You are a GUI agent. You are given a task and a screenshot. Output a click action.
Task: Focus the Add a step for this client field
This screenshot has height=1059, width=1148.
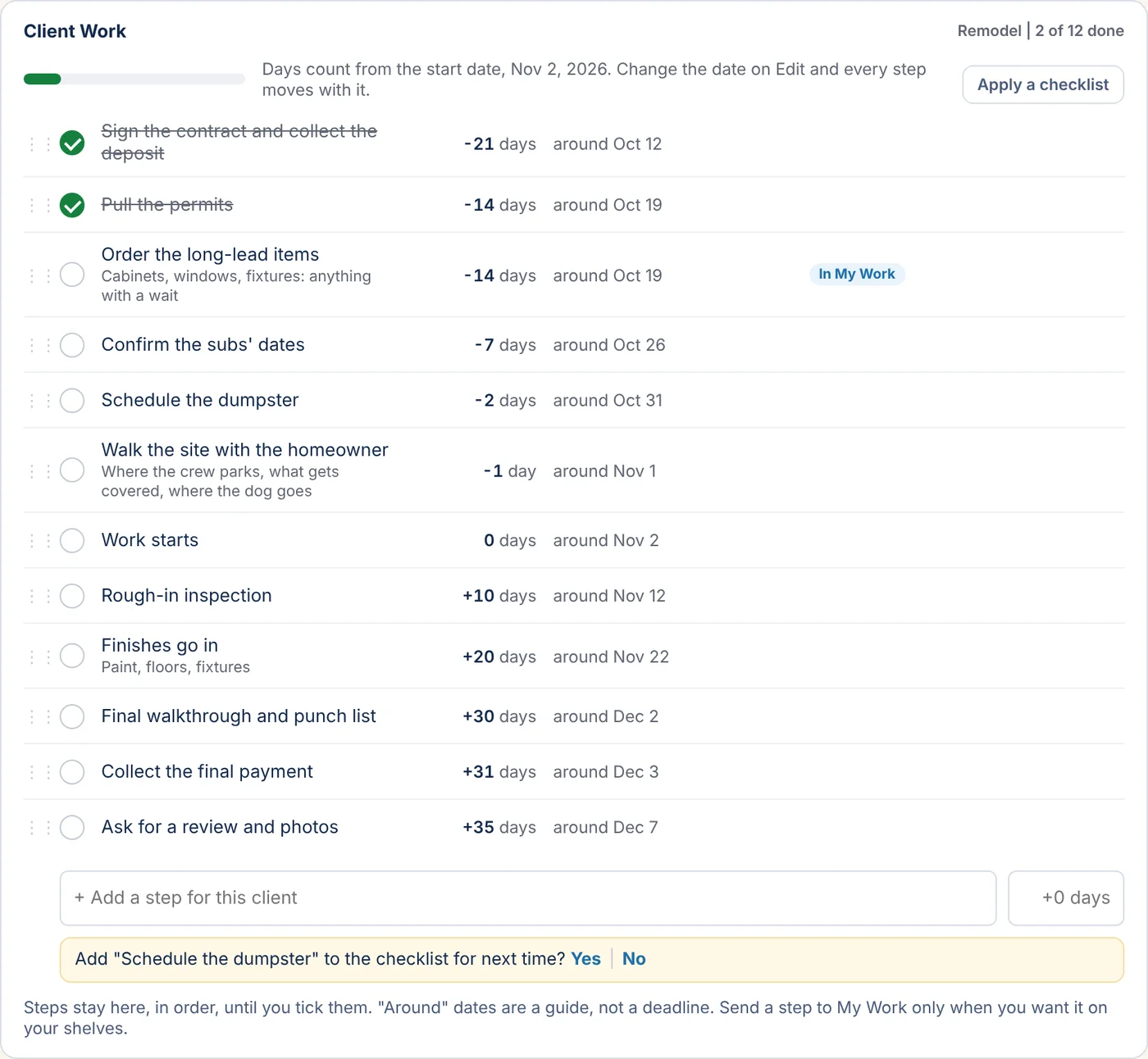[x=528, y=898]
